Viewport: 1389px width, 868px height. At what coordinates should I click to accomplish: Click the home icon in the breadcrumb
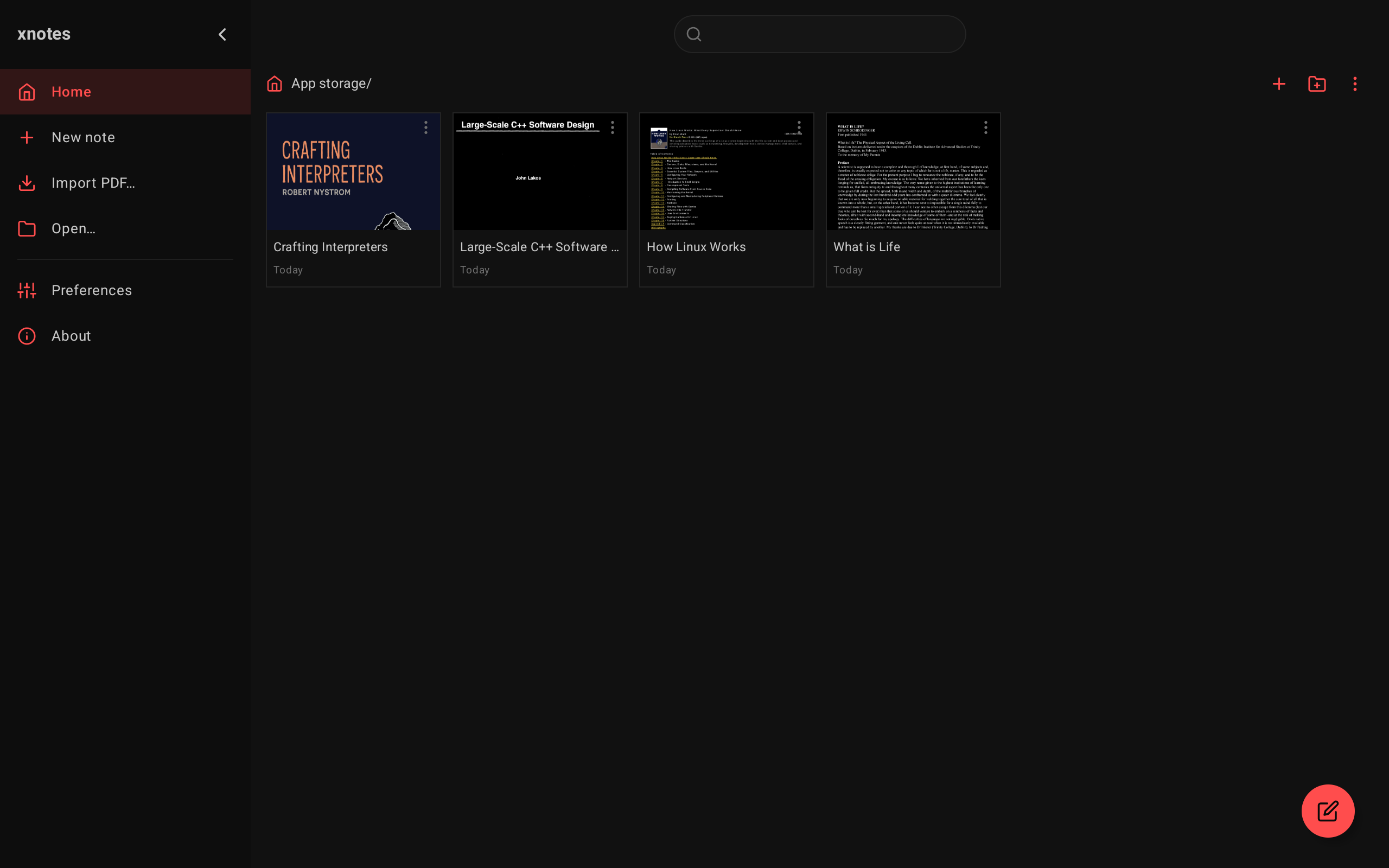point(275,84)
